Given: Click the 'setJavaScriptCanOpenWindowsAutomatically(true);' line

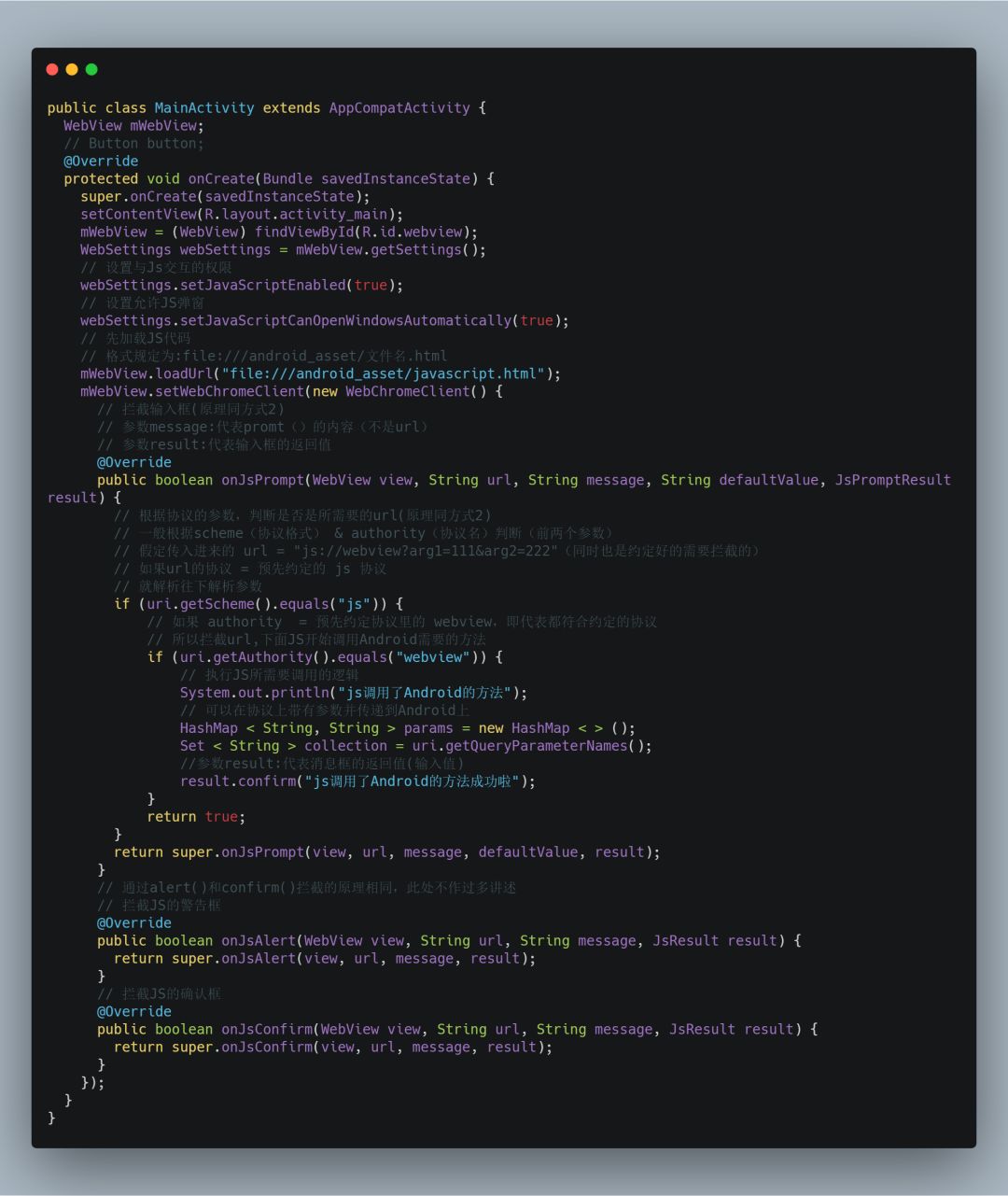Looking at the screenshot, I should click(325, 321).
